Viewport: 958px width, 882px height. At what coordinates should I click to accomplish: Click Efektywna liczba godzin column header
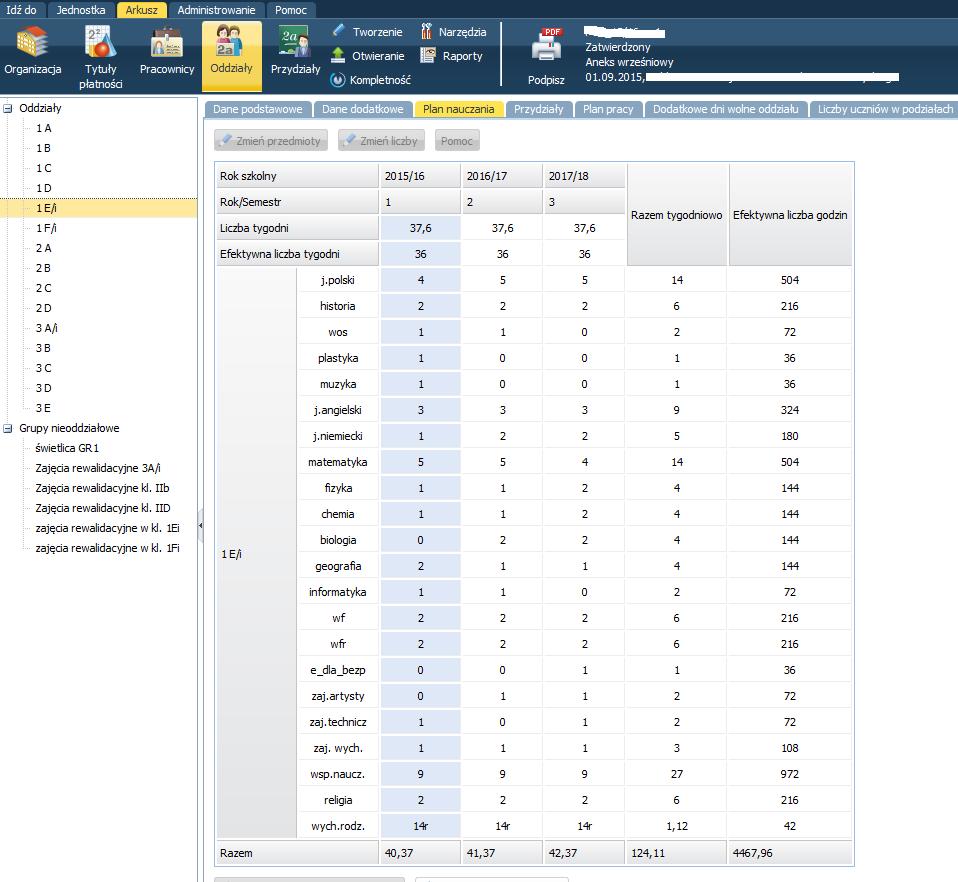(x=790, y=215)
